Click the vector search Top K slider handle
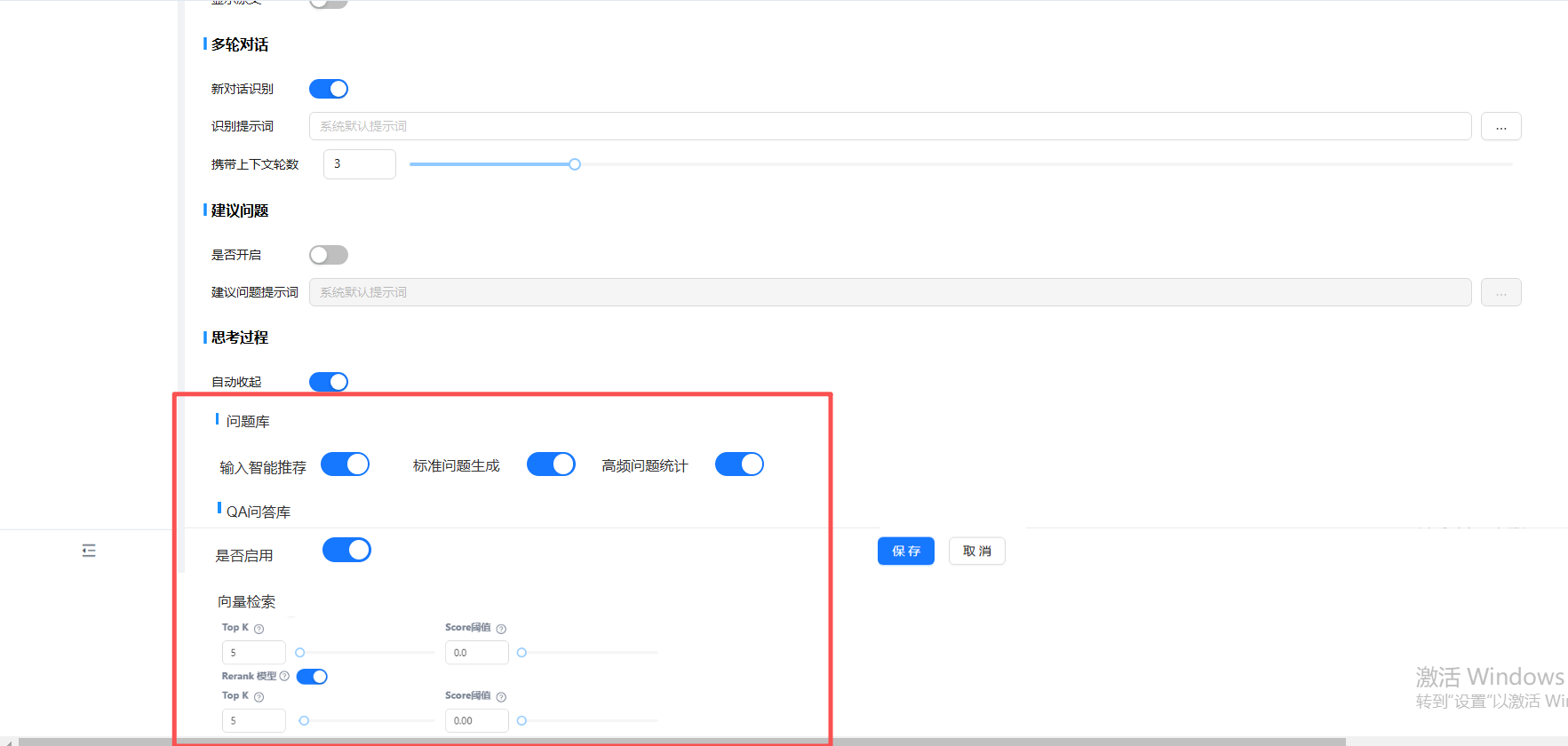1568x746 pixels. pos(300,653)
